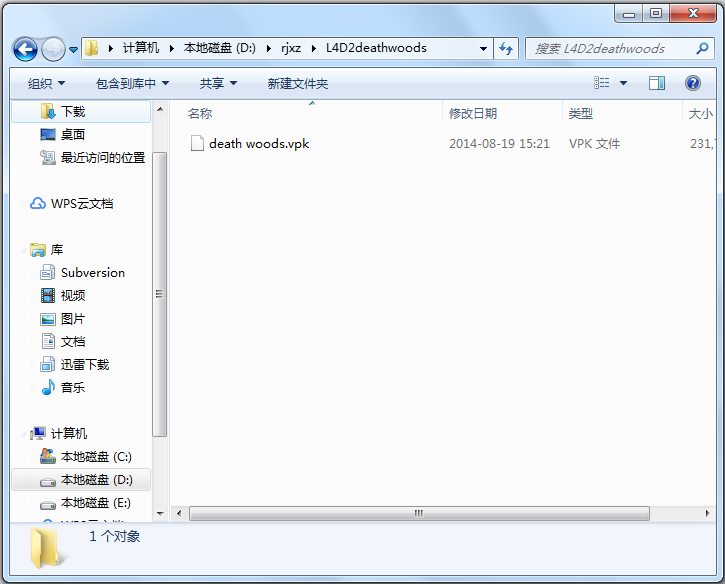Sort files by 修改日期 column header
Viewport: 725px width, 584px height.
473,114
